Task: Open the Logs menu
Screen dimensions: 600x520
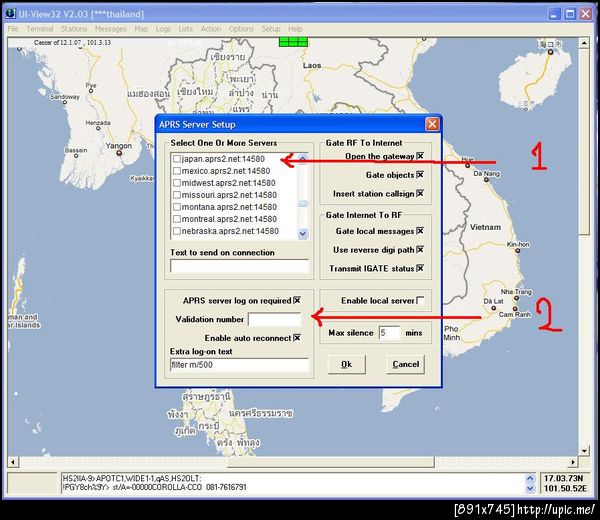Action: (163, 29)
